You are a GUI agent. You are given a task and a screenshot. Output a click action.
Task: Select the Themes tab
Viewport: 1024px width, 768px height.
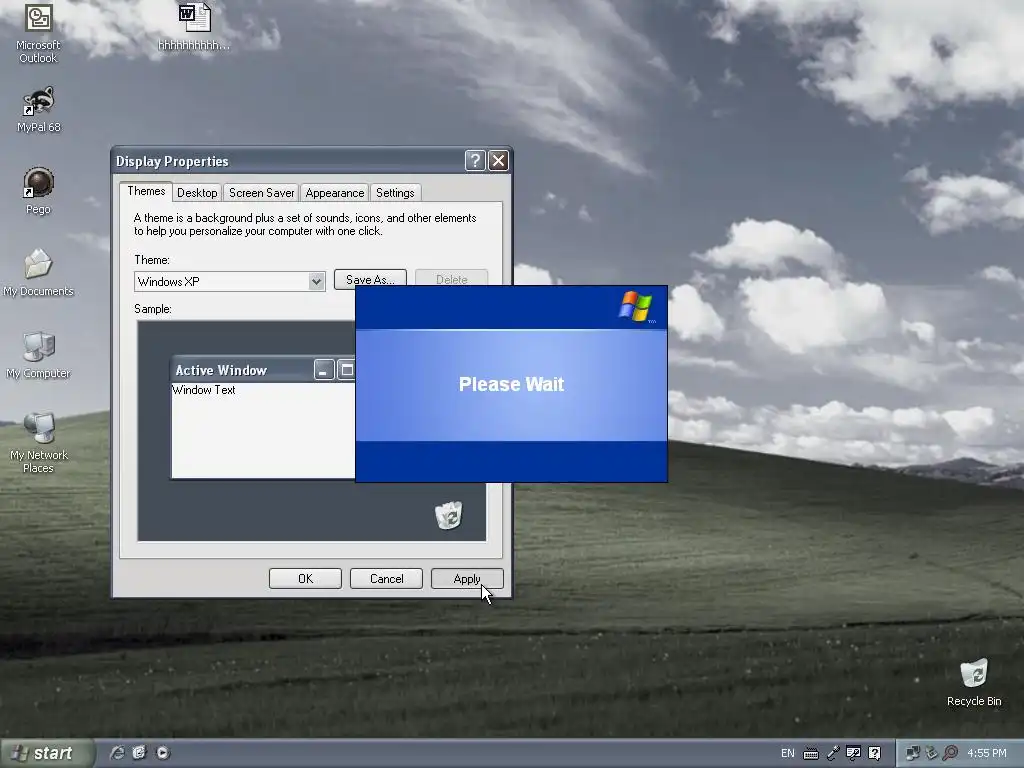click(146, 191)
